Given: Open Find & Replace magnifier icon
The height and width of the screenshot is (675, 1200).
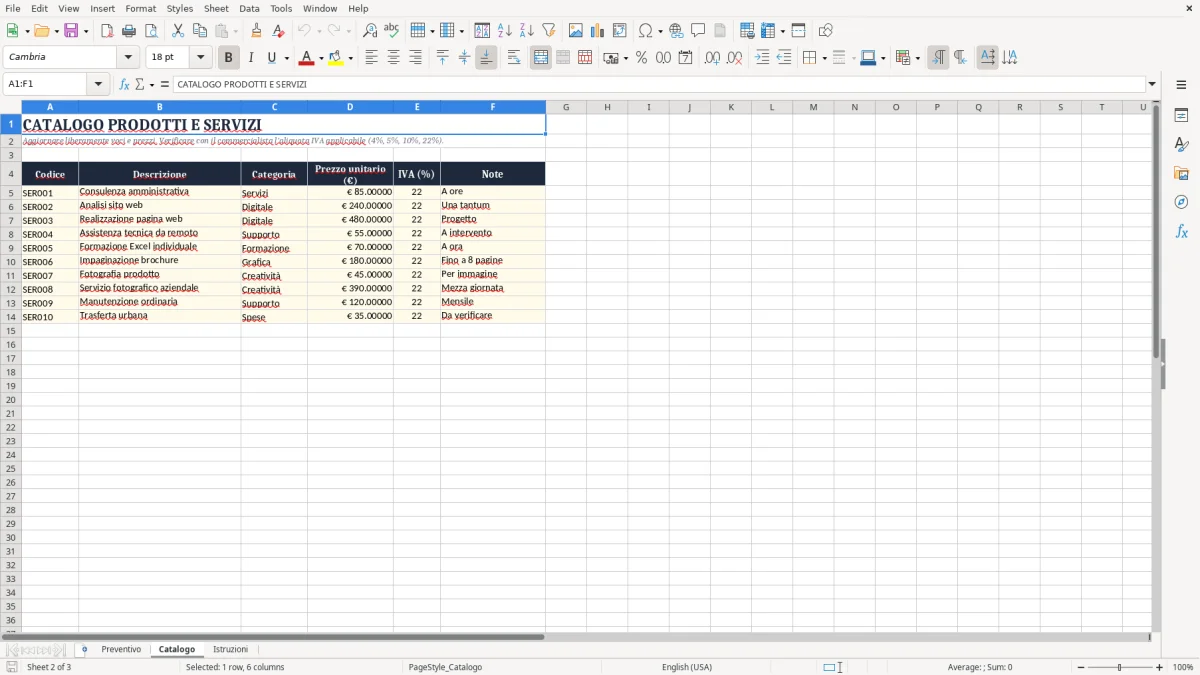Looking at the screenshot, I should pyautogui.click(x=370, y=31).
